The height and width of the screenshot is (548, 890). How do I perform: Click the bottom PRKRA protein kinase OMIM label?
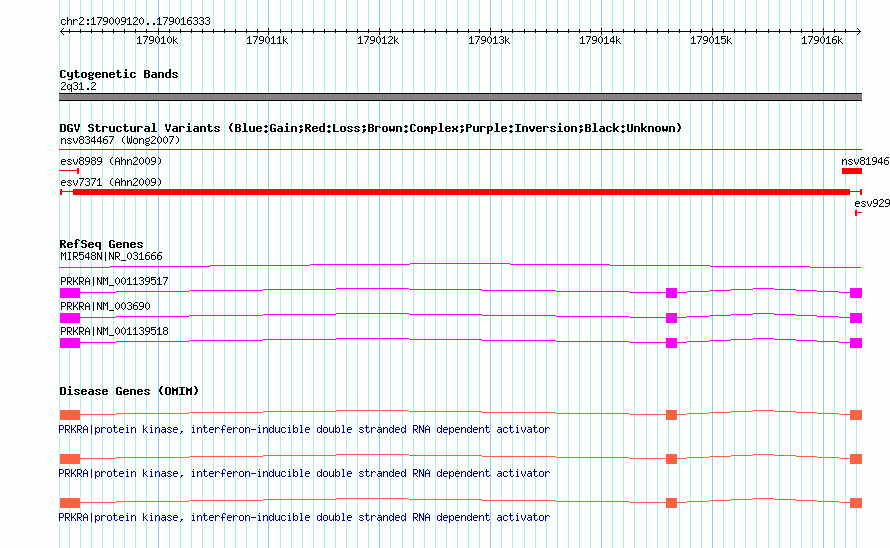(x=304, y=517)
